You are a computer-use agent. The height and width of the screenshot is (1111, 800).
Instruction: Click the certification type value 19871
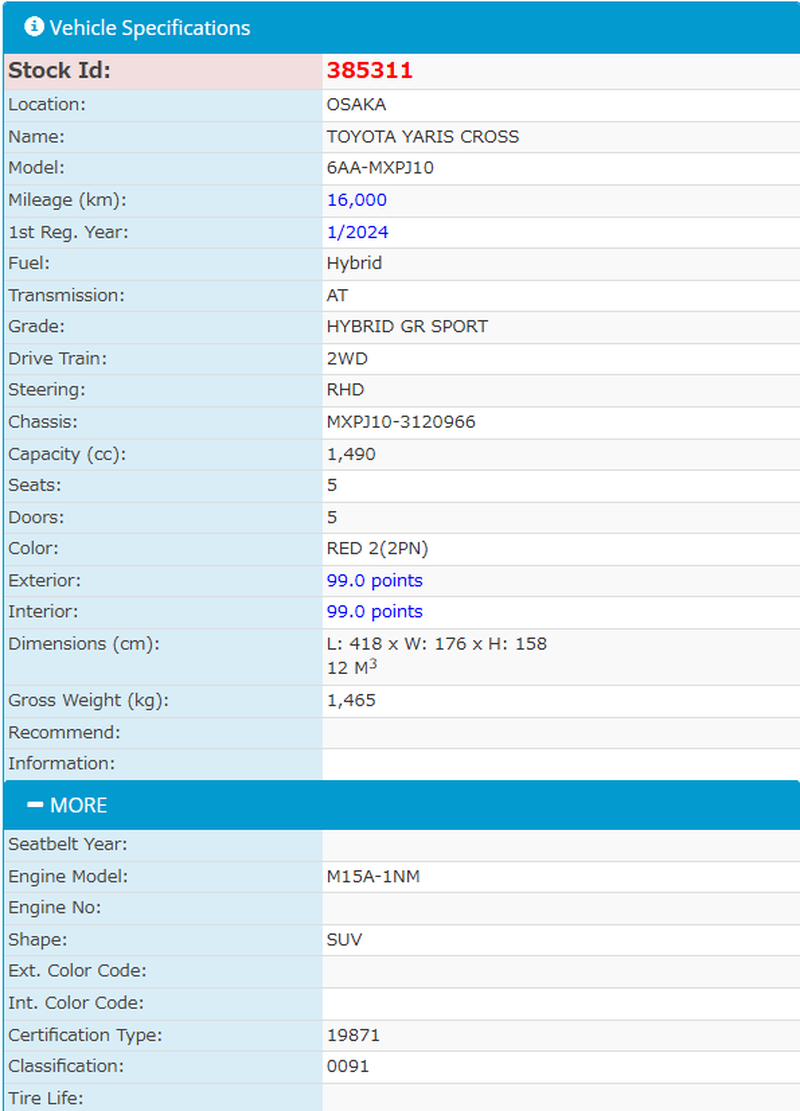[x=353, y=1035]
